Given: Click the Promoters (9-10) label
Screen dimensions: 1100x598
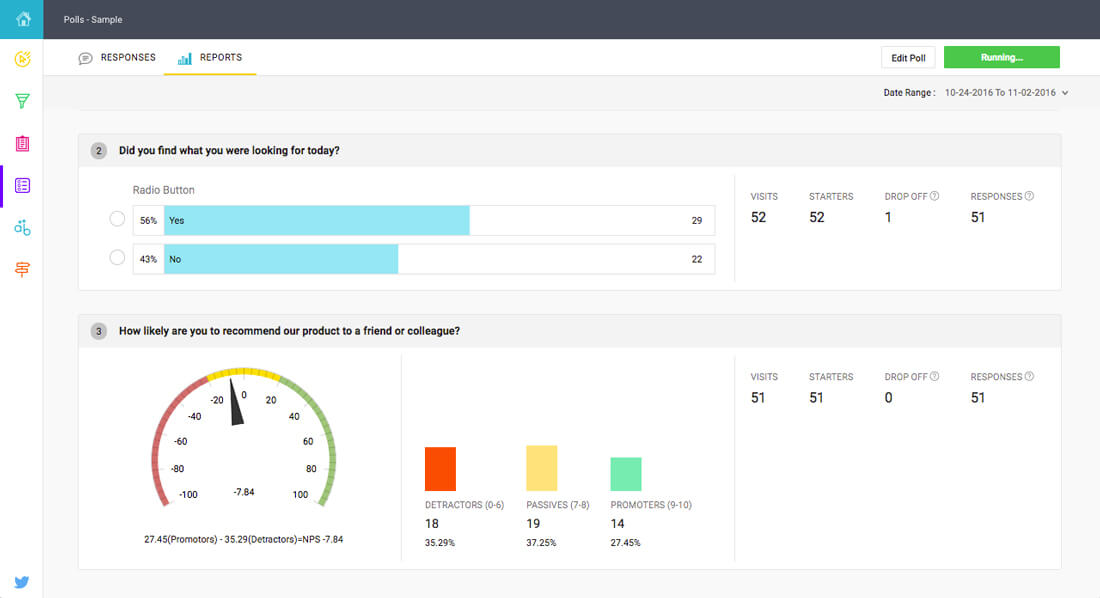Looking at the screenshot, I should pos(651,505).
